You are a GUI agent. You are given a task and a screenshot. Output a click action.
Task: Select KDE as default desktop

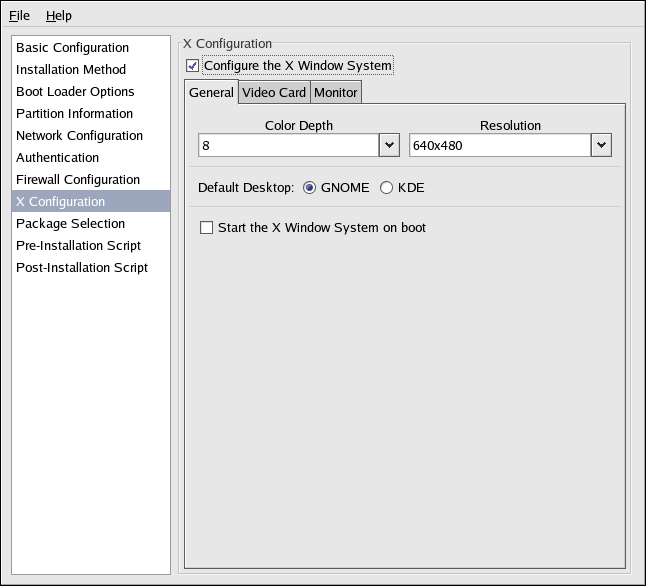click(x=387, y=187)
